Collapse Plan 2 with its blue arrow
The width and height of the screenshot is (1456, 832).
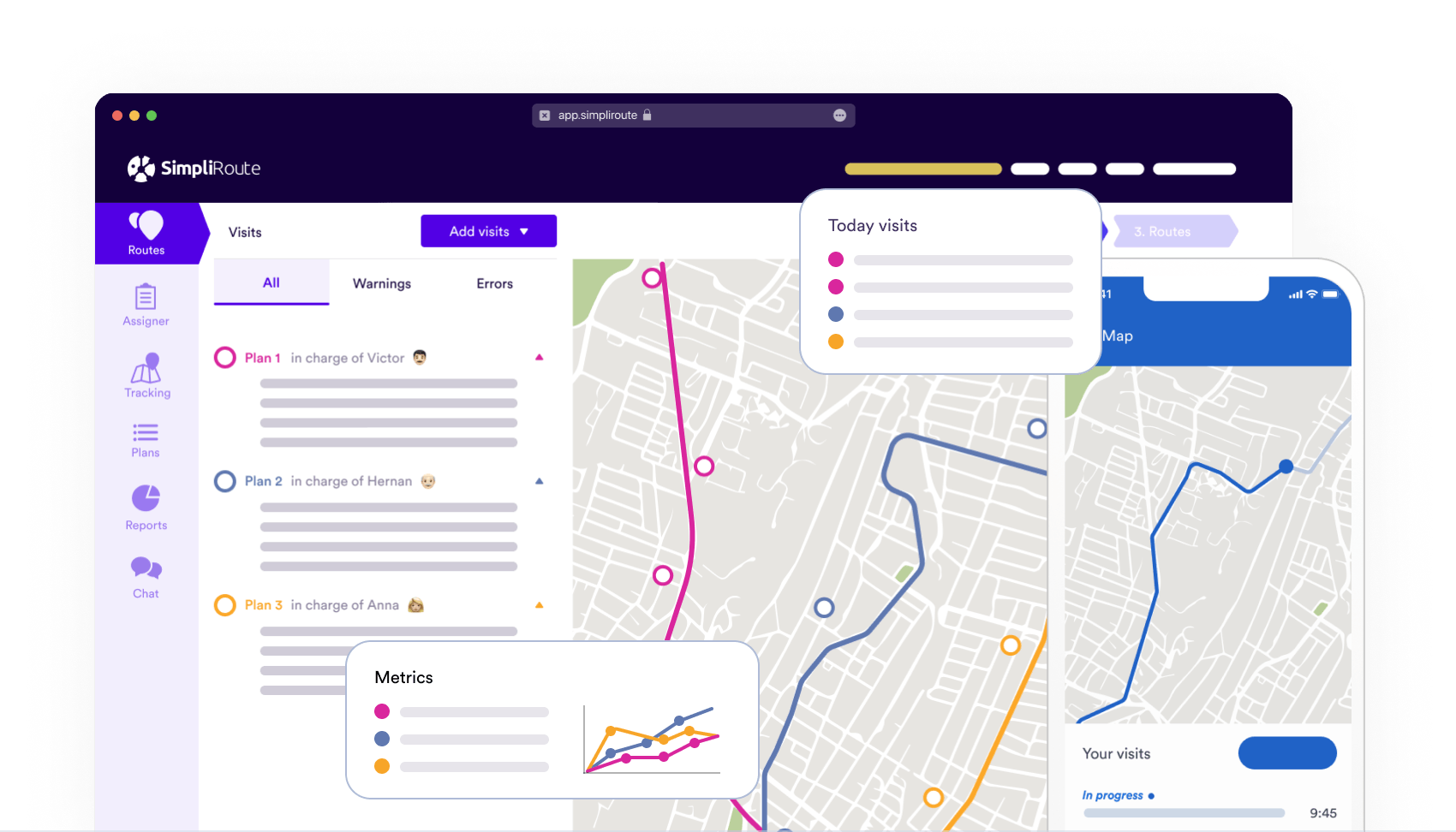[x=540, y=481]
